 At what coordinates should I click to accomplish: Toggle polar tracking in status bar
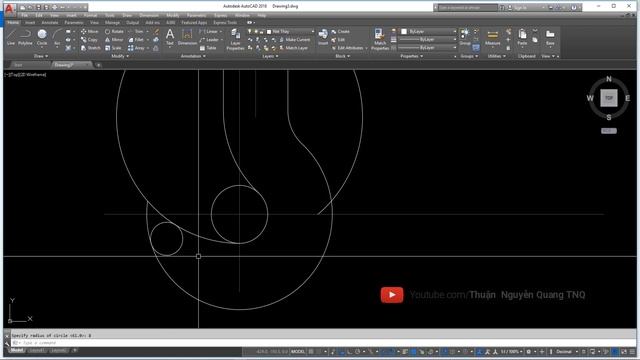pyautogui.click(x=358, y=351)
